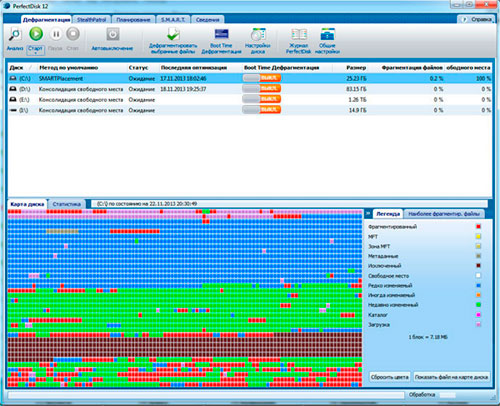Open Настройки диска icon
Image resolution: width=500 pixels, height=406 pixels.
(x=258, y=34)
